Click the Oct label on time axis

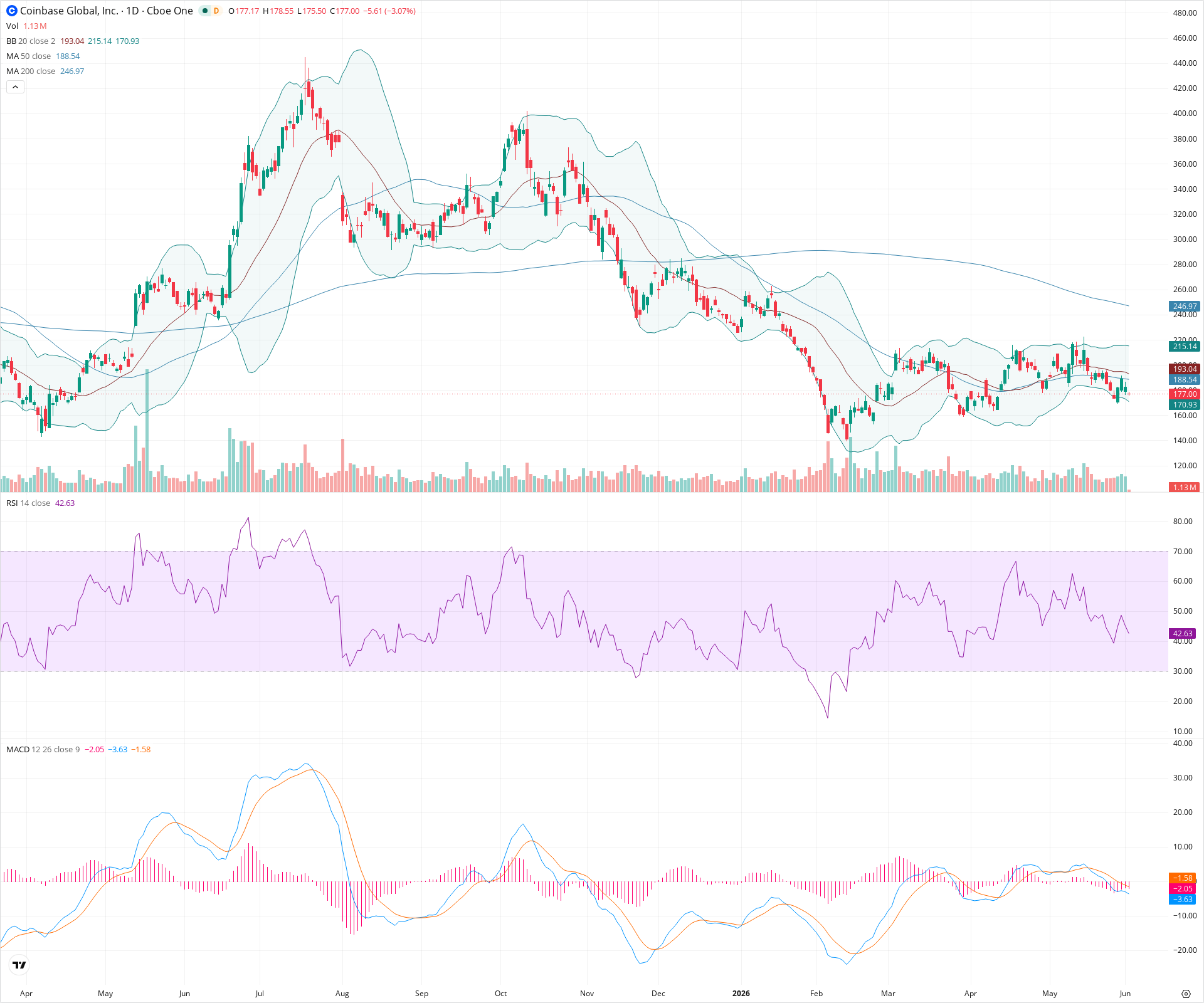[x=500, y=993]
